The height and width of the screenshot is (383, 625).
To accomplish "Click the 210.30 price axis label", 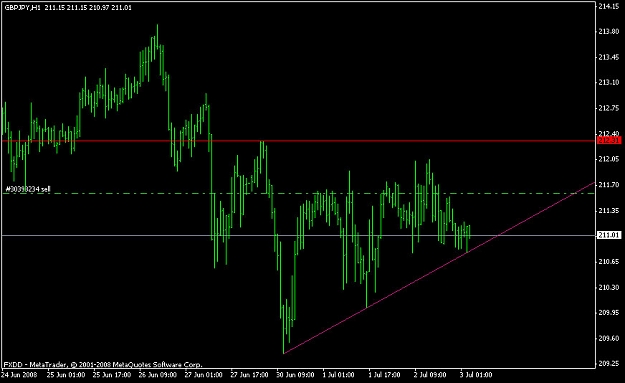I will coord(609,287).
